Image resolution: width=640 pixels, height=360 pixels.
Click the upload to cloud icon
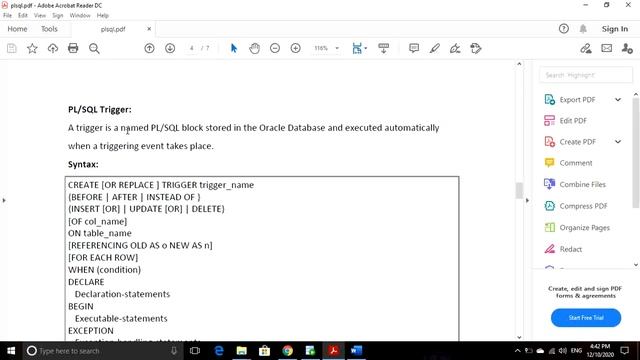point(53,49)
